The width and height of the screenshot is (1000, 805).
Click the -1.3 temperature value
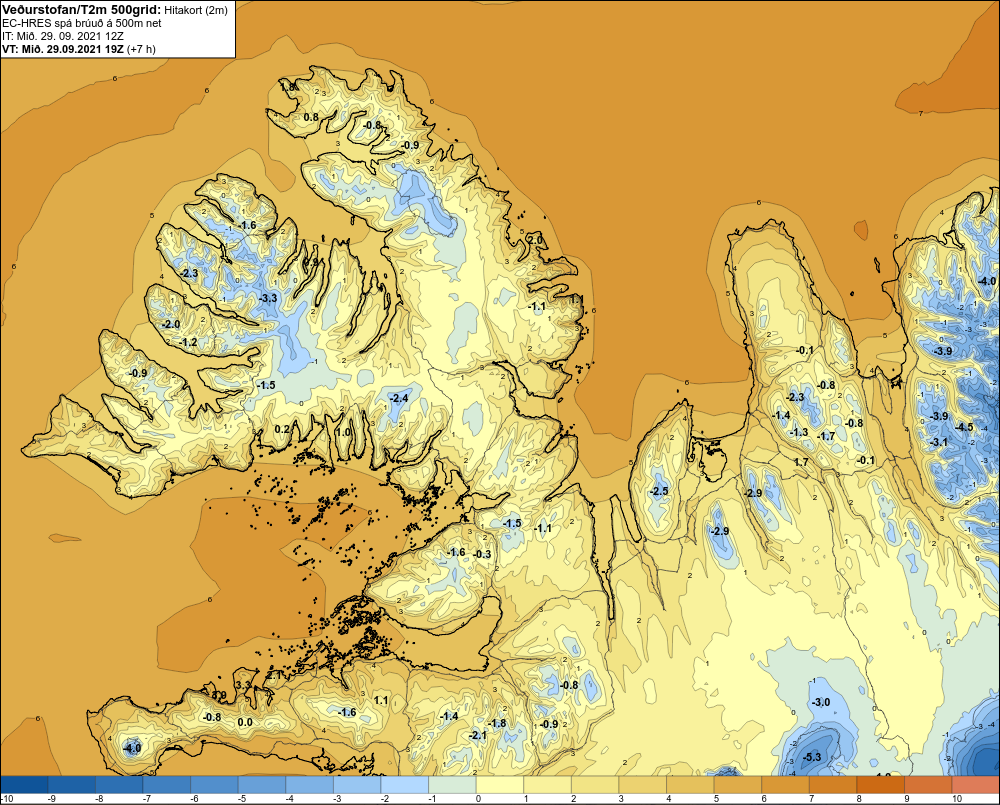click(799, 432)
